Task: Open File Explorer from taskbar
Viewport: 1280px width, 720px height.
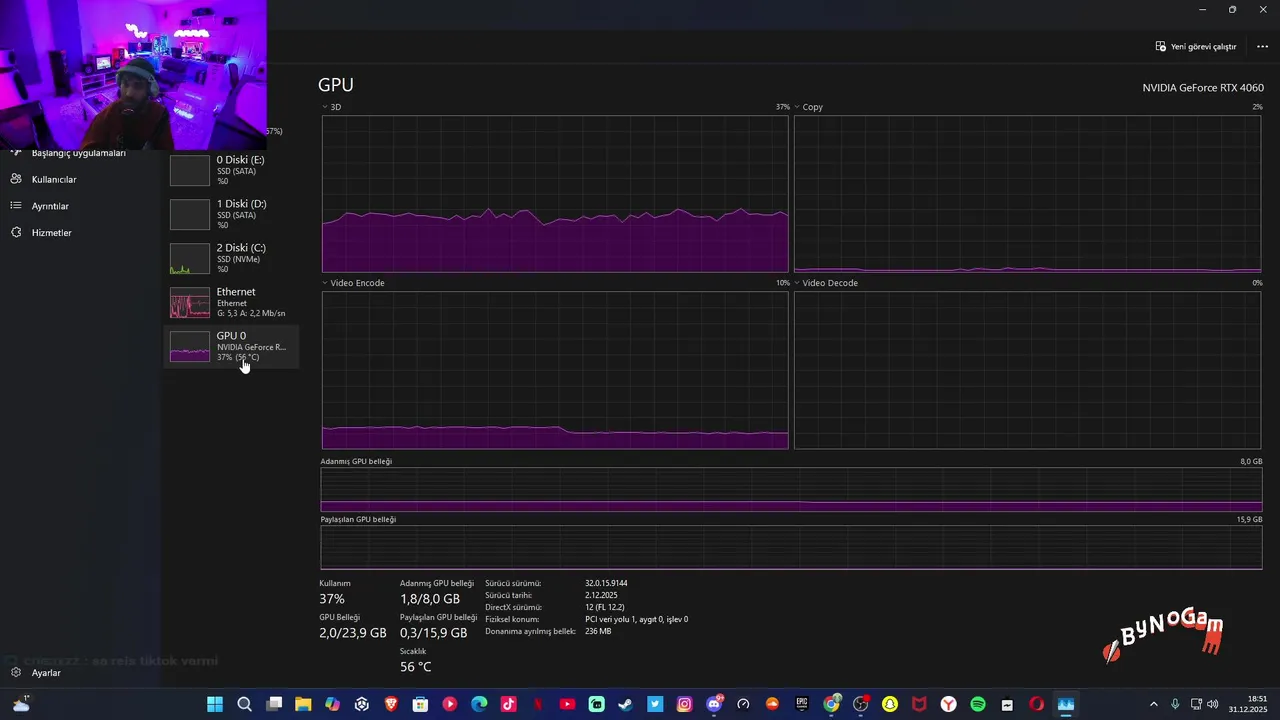Action: [303, 704]
